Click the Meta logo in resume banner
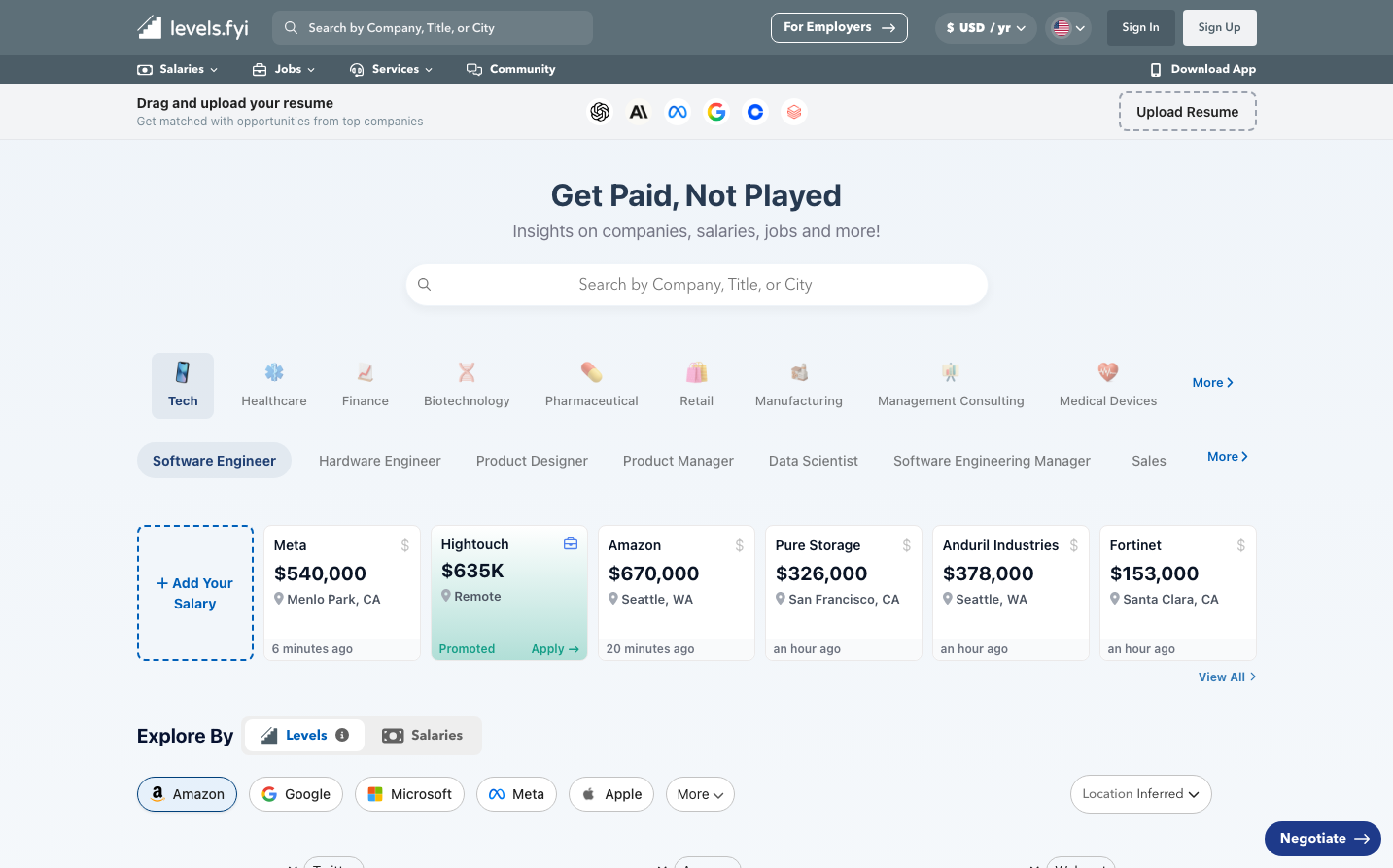The height and width of the screenshot is (868, 1393). click(678, 112)
